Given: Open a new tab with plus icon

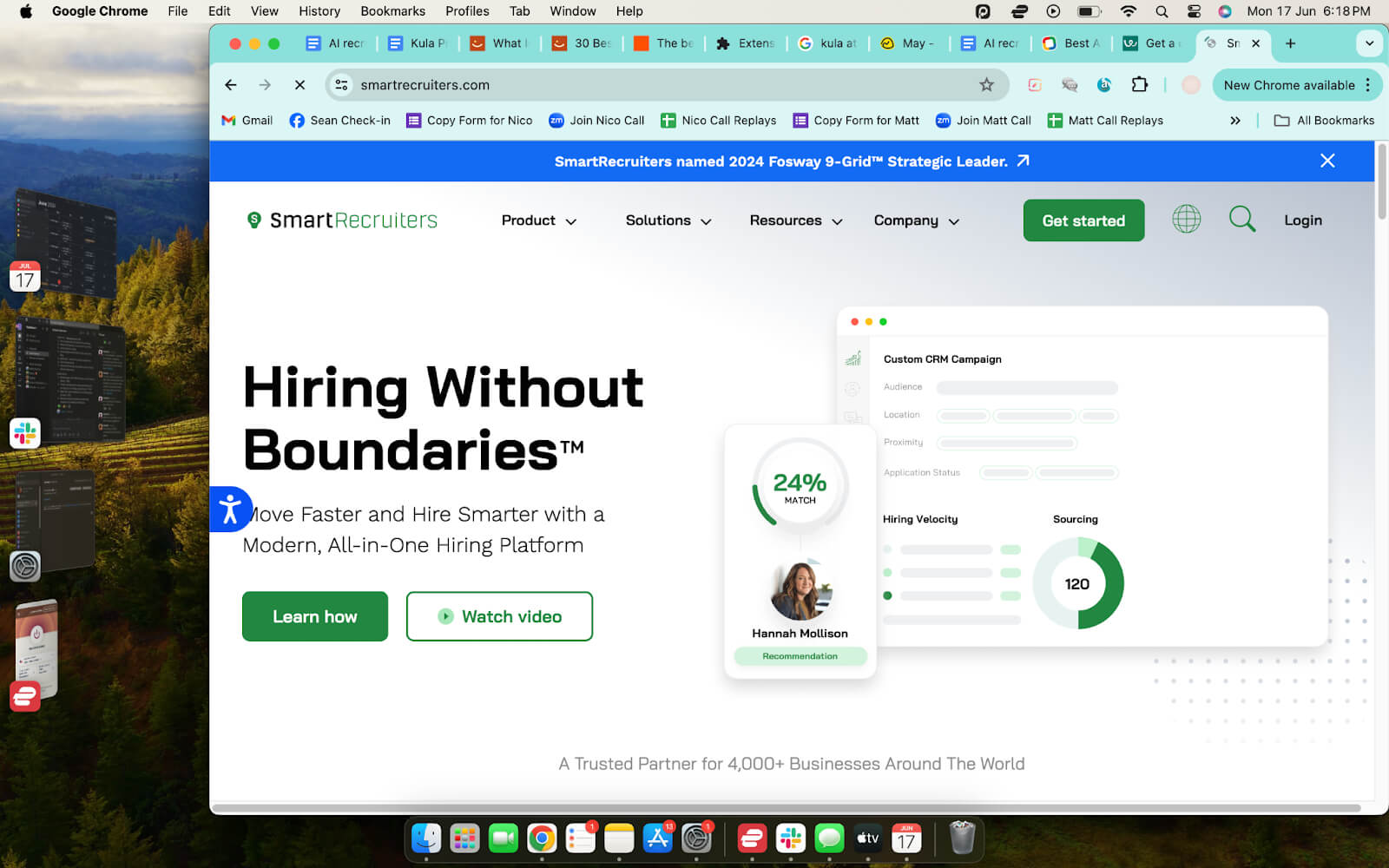Looking at the screenshot, I should [x=1290, y=43].
